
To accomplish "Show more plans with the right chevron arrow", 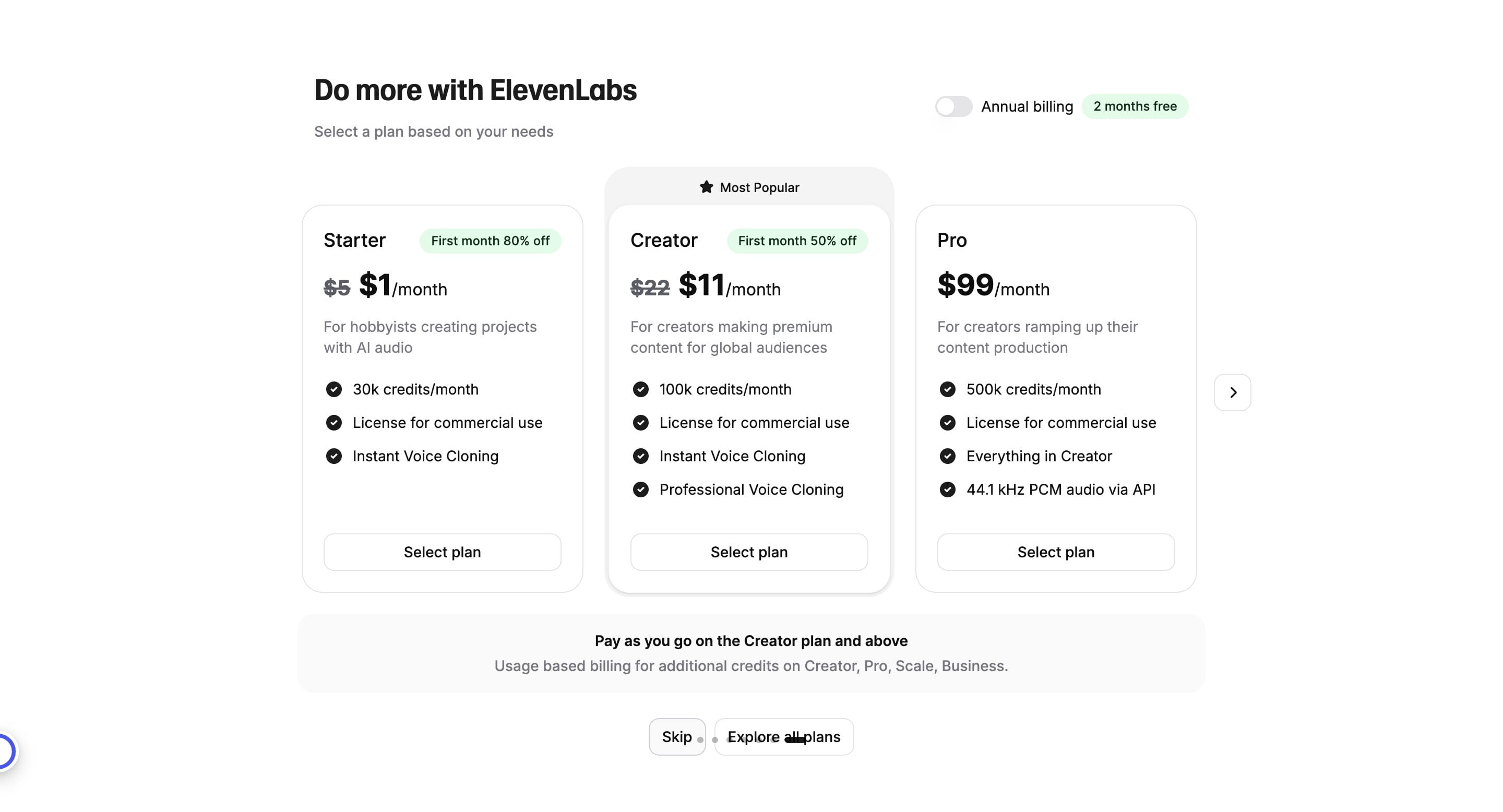I will (1232, 392).
